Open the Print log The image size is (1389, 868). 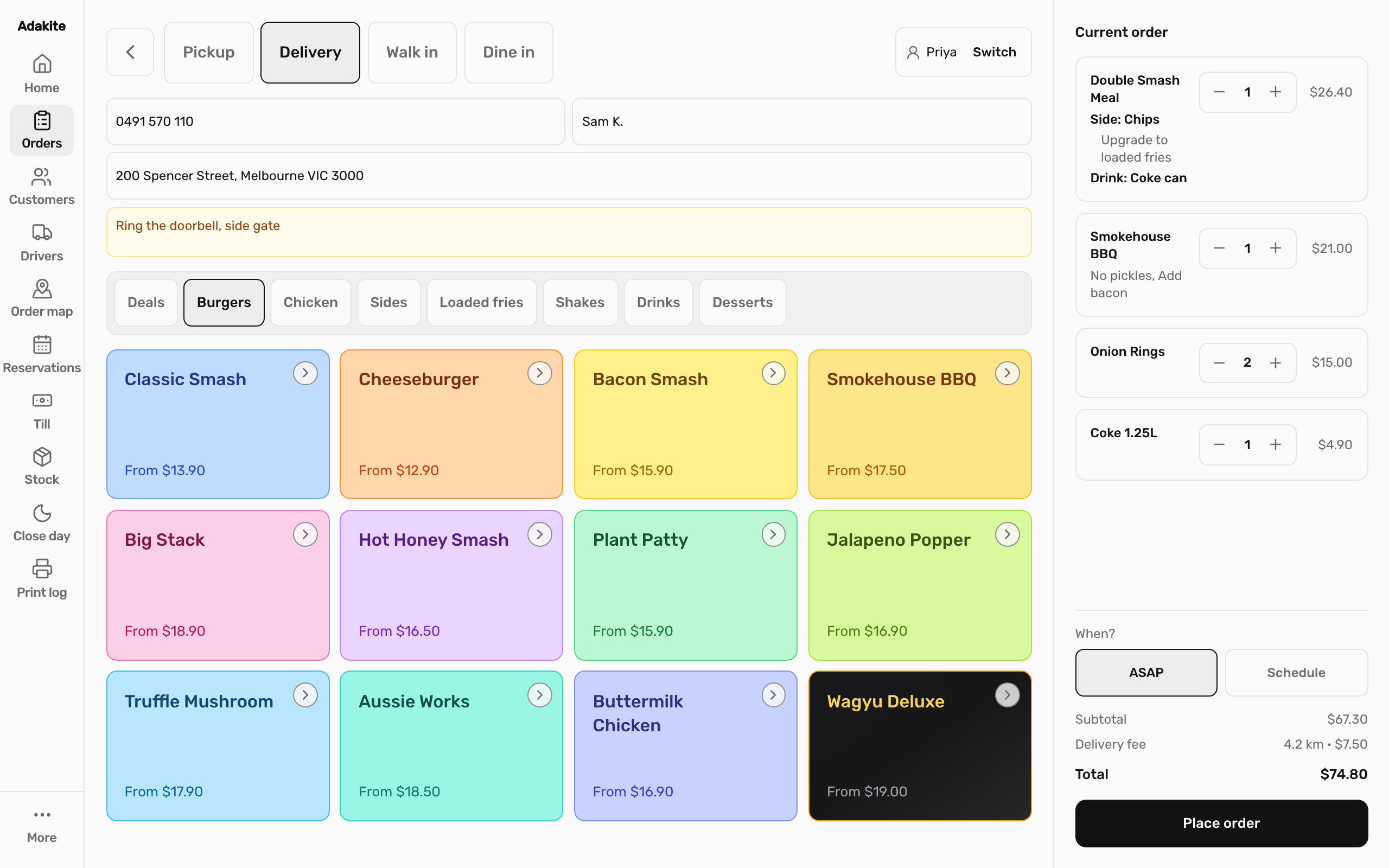coord(41,579)
